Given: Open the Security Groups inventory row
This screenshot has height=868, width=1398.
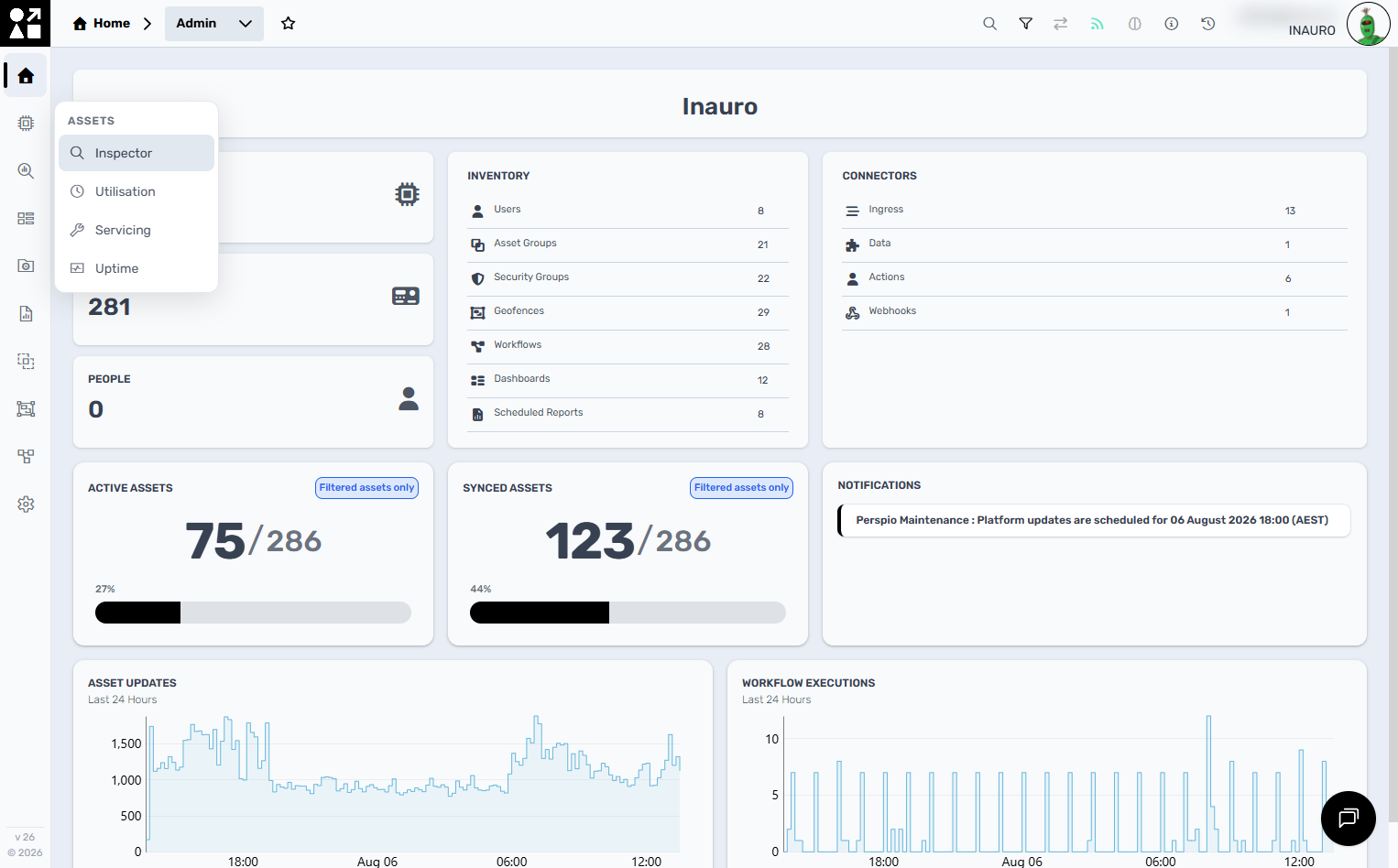Looking at the screenshot, I should tap(628, 278).
